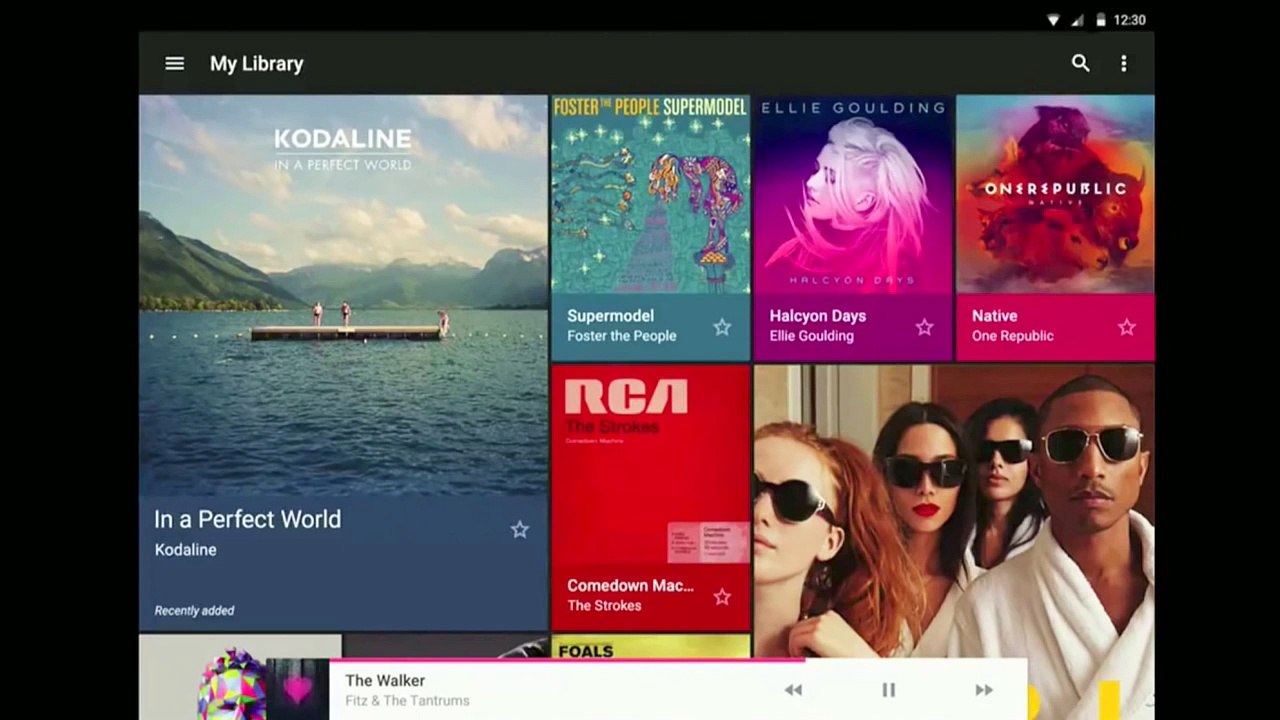Open the Foals yellow album tile

click(650, 647)
